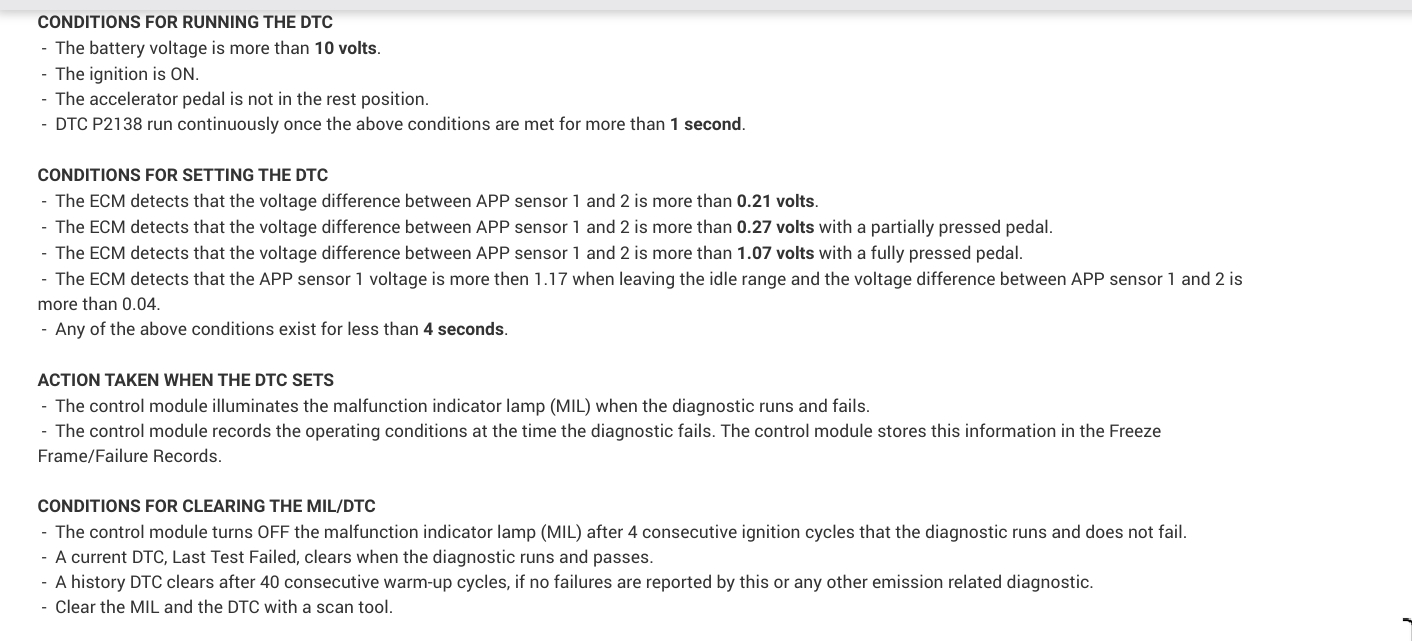This screenshot has width=1412, height=641.
Task: Click the "ACTION TAKEN WHEN THE DTC SETS" heading
Action: pos(185,380)
